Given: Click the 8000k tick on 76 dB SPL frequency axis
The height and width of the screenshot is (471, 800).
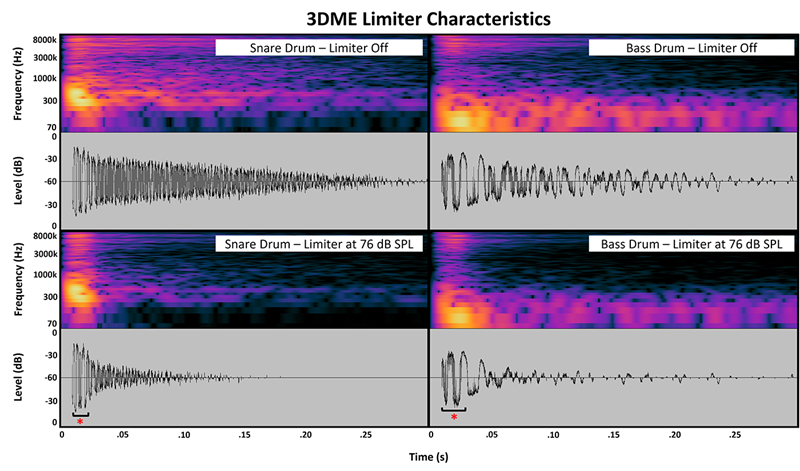Looking at the screenshot, I should (x=45, y=236).
